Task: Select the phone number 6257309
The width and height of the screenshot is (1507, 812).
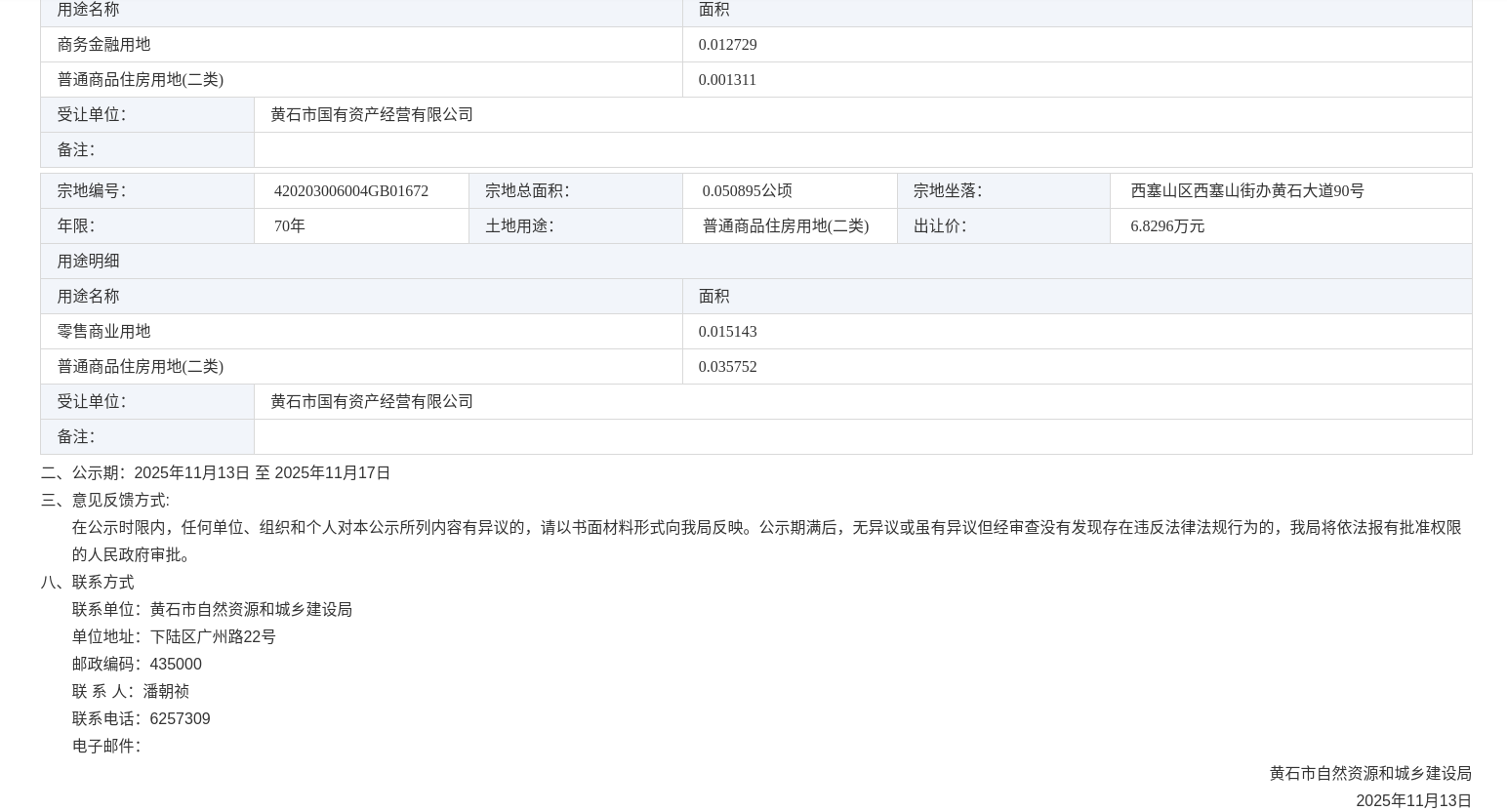Action: (180, 719)
